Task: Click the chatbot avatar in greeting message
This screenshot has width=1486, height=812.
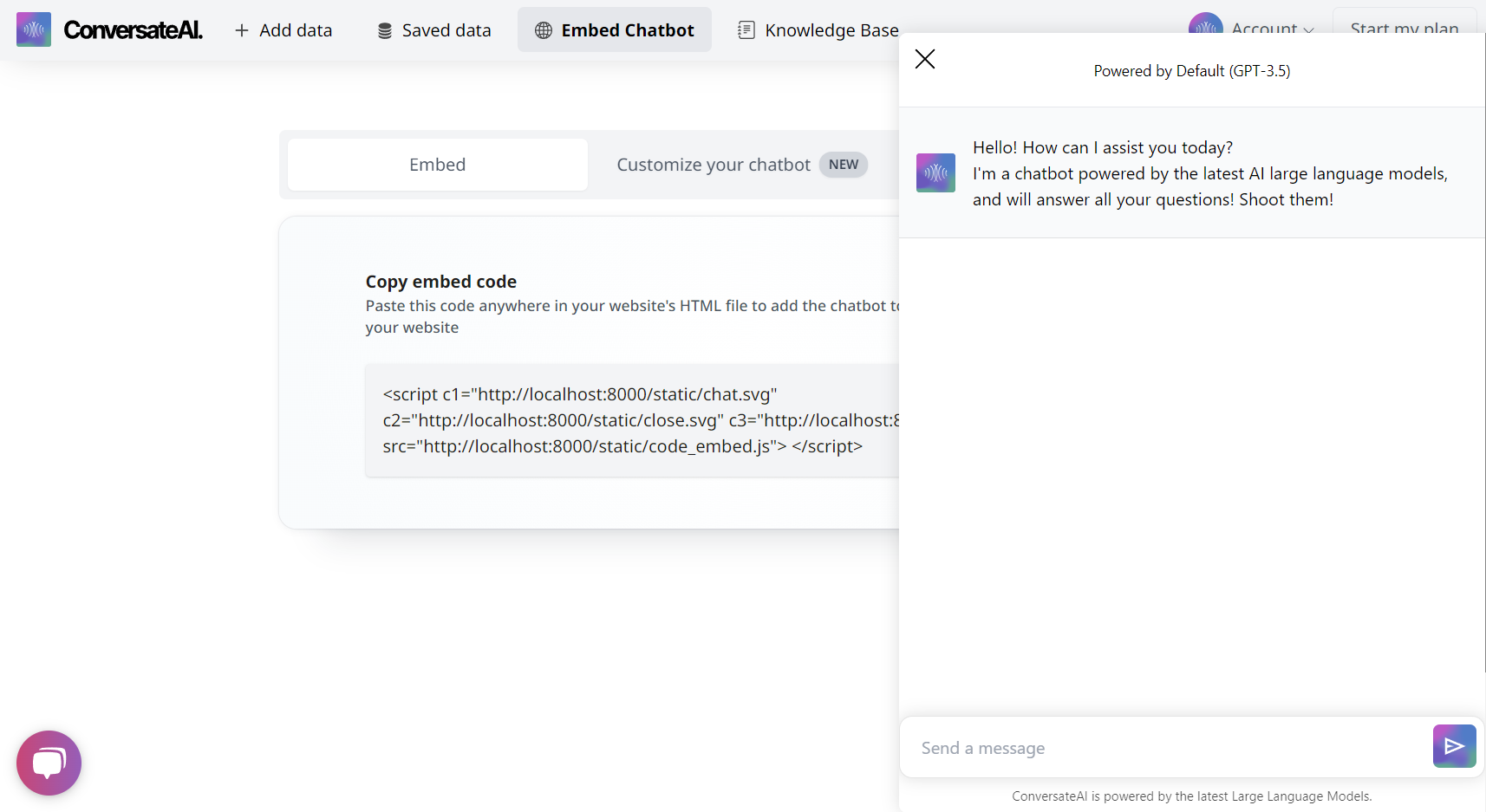Action: [935, 172]
